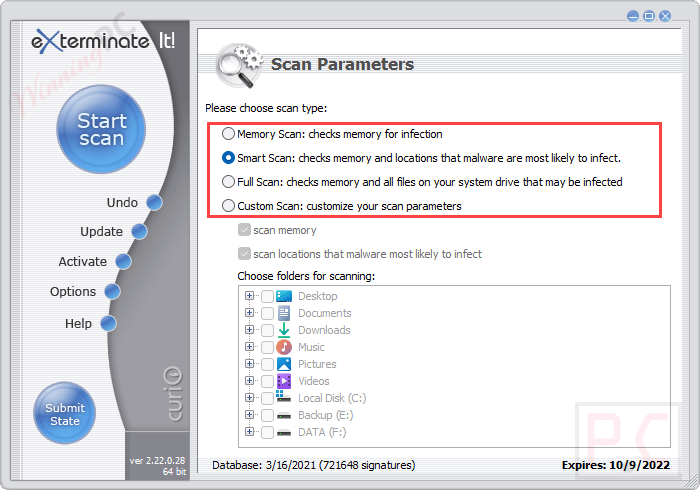This screenshot has height=490, width=700.
Task: Click the blue dot beside Activate
Action: [123, 261]
